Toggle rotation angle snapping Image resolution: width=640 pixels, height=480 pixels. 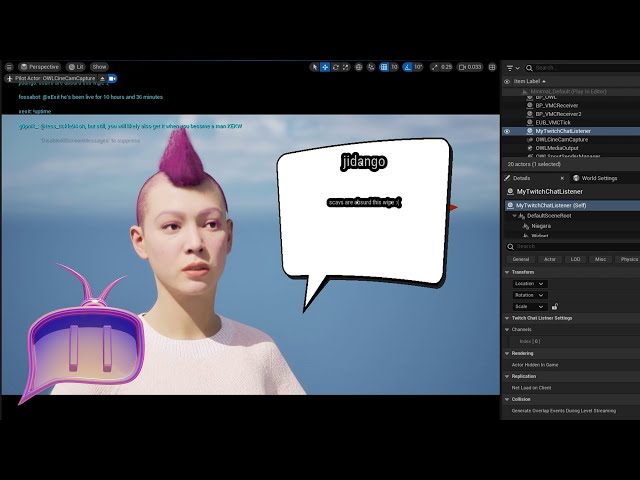pyautogui.click(x=407, y=67)
